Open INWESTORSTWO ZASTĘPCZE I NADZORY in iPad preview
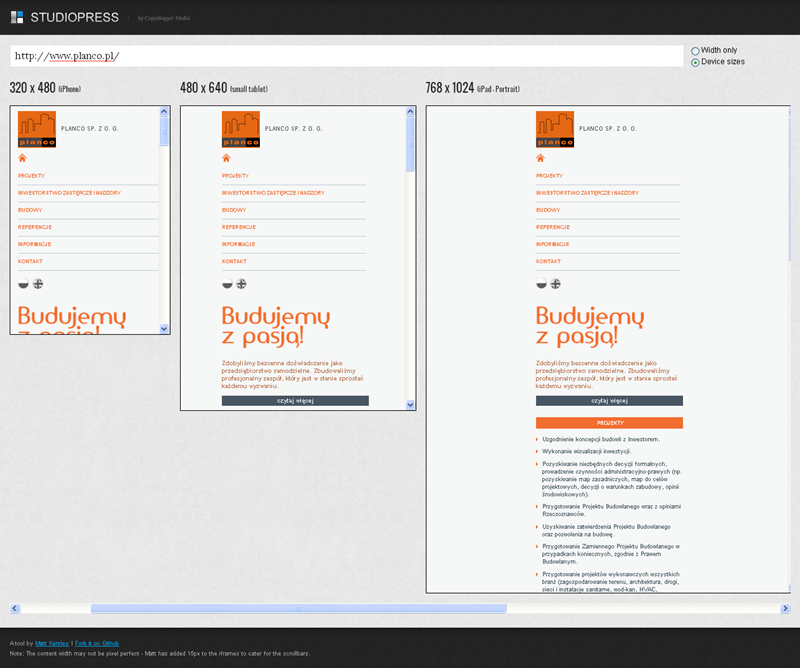The image size is (800, 668). 587,193
